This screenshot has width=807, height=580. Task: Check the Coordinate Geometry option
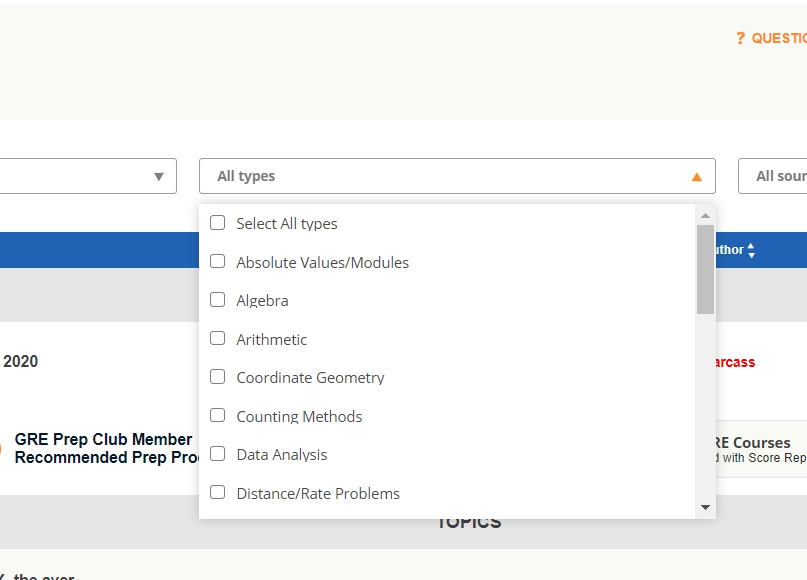(217, 377)
